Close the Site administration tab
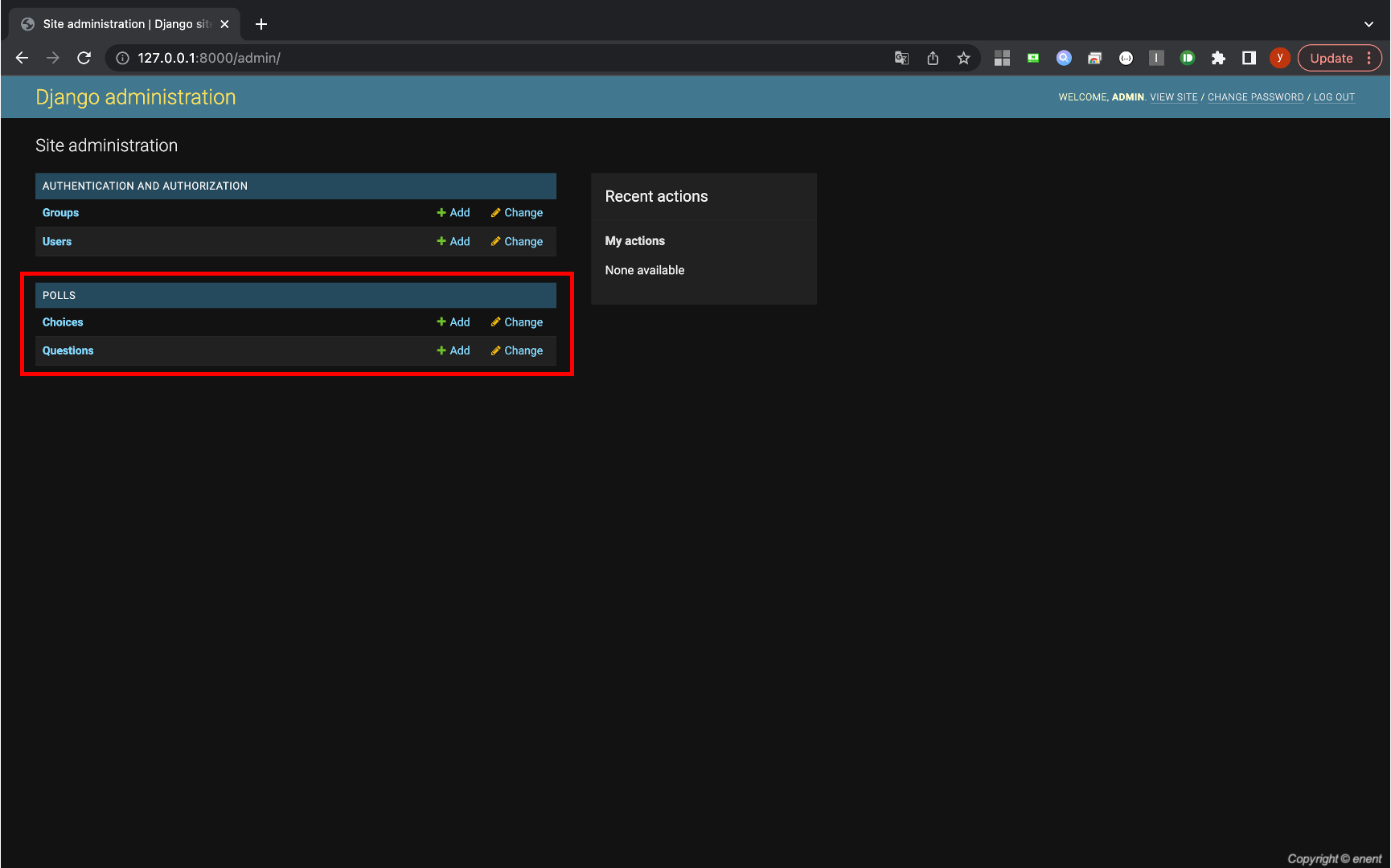 pyautogui.click(x=224, y=24)
